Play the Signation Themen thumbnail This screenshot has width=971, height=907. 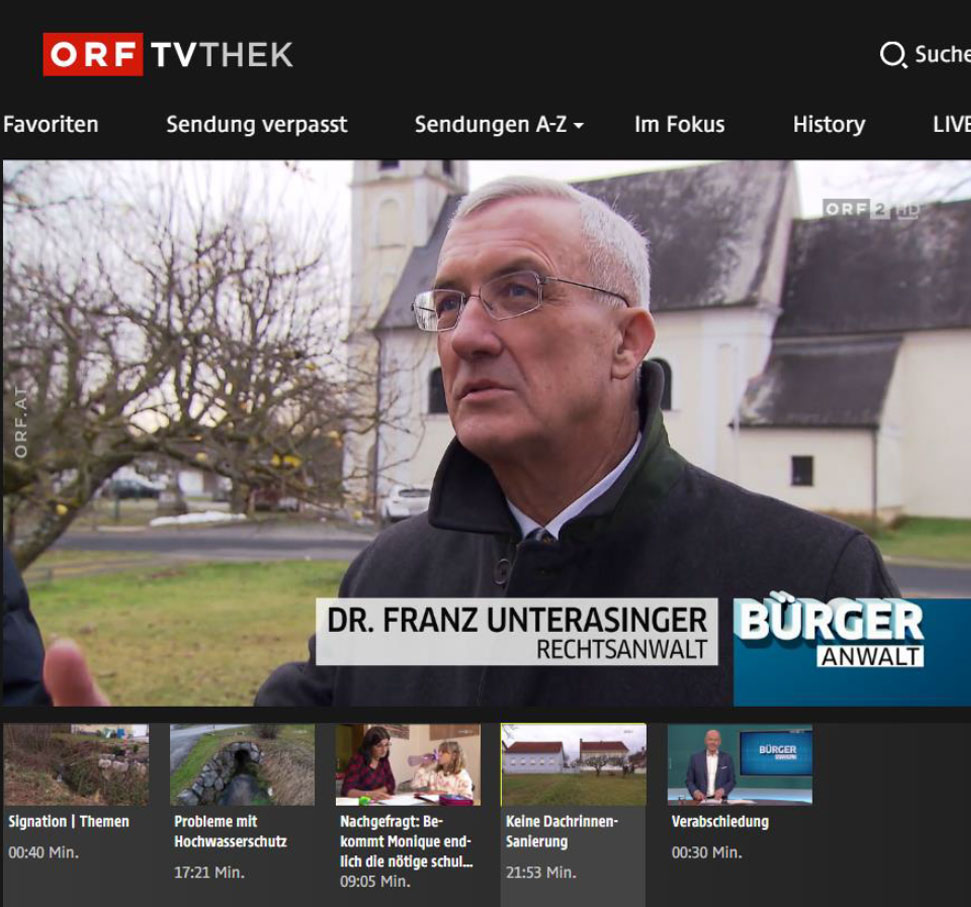[x=76, y=764]
